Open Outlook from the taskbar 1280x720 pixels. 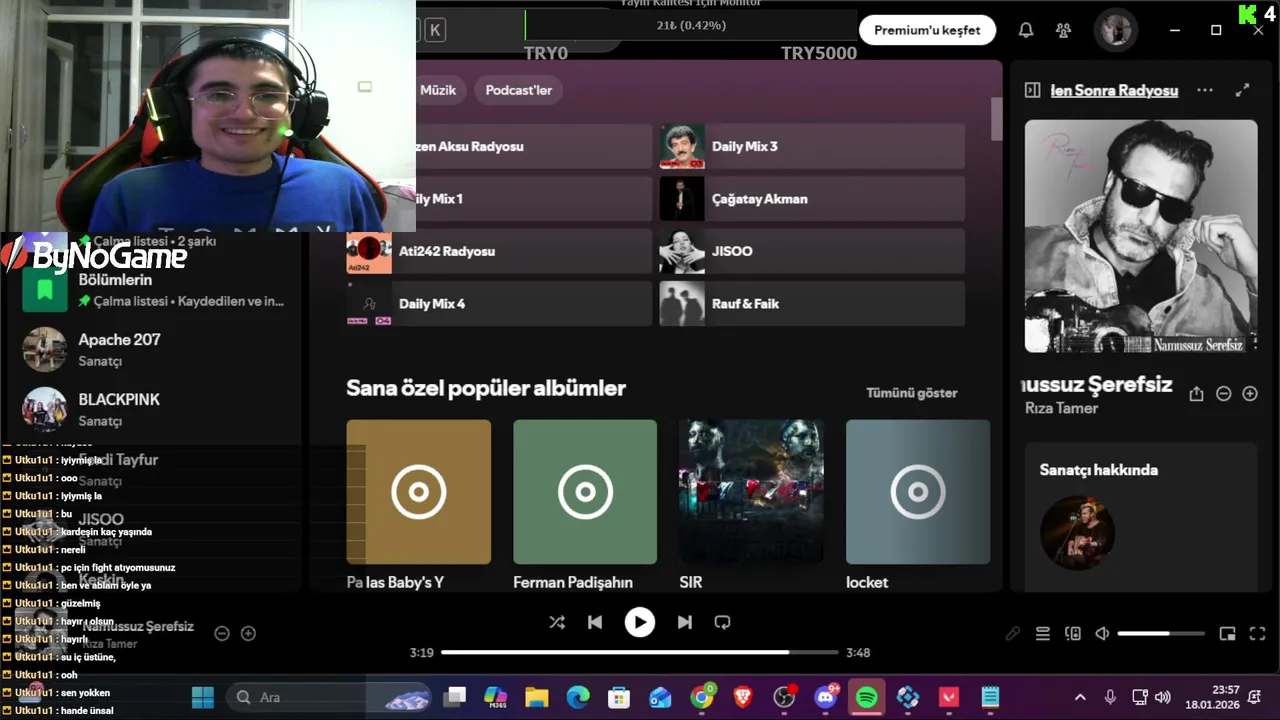pyautogui.click(x=660, y=697)
